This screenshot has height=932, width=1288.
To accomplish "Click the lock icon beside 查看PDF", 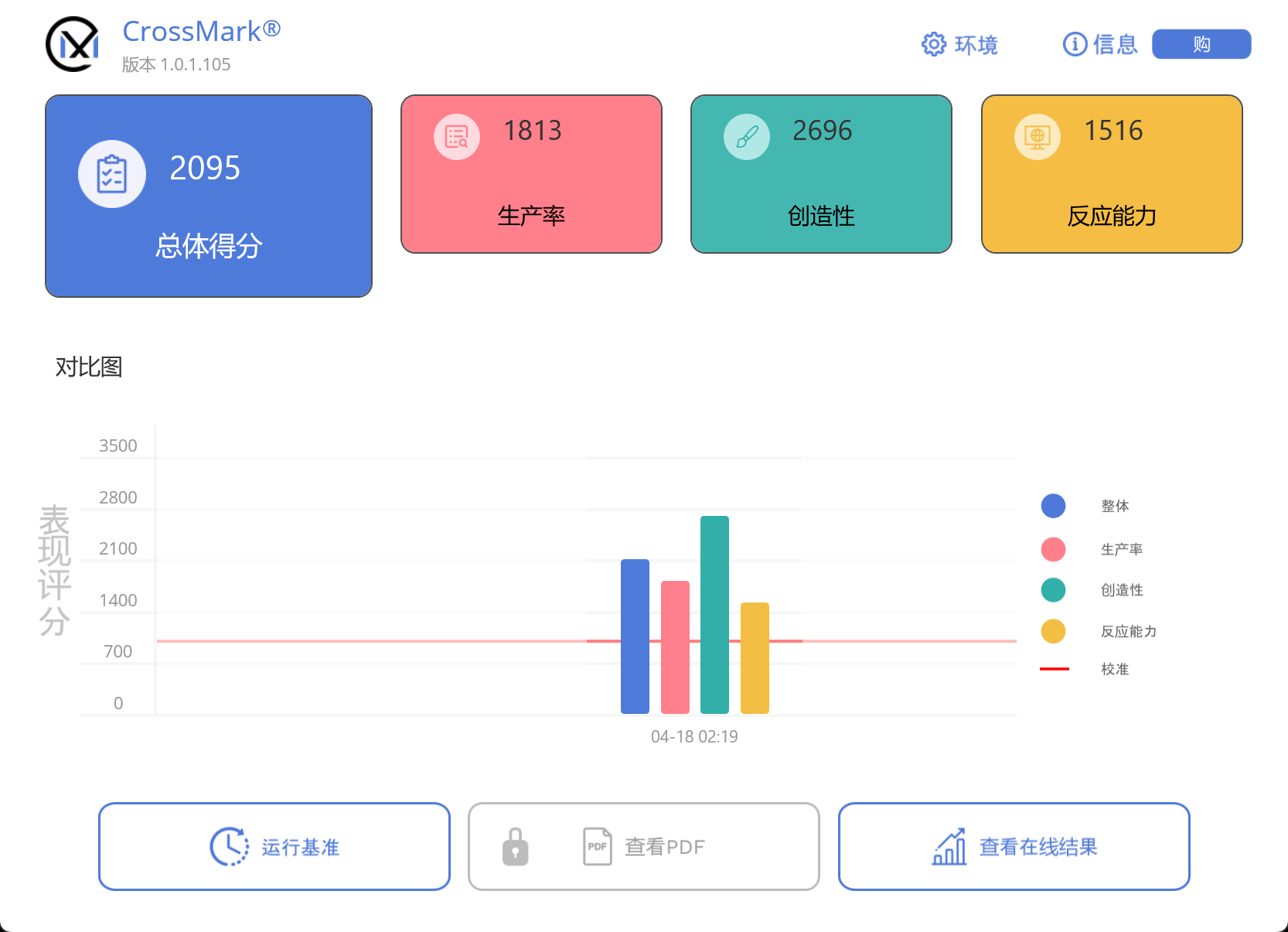I will tap(515, 847).
